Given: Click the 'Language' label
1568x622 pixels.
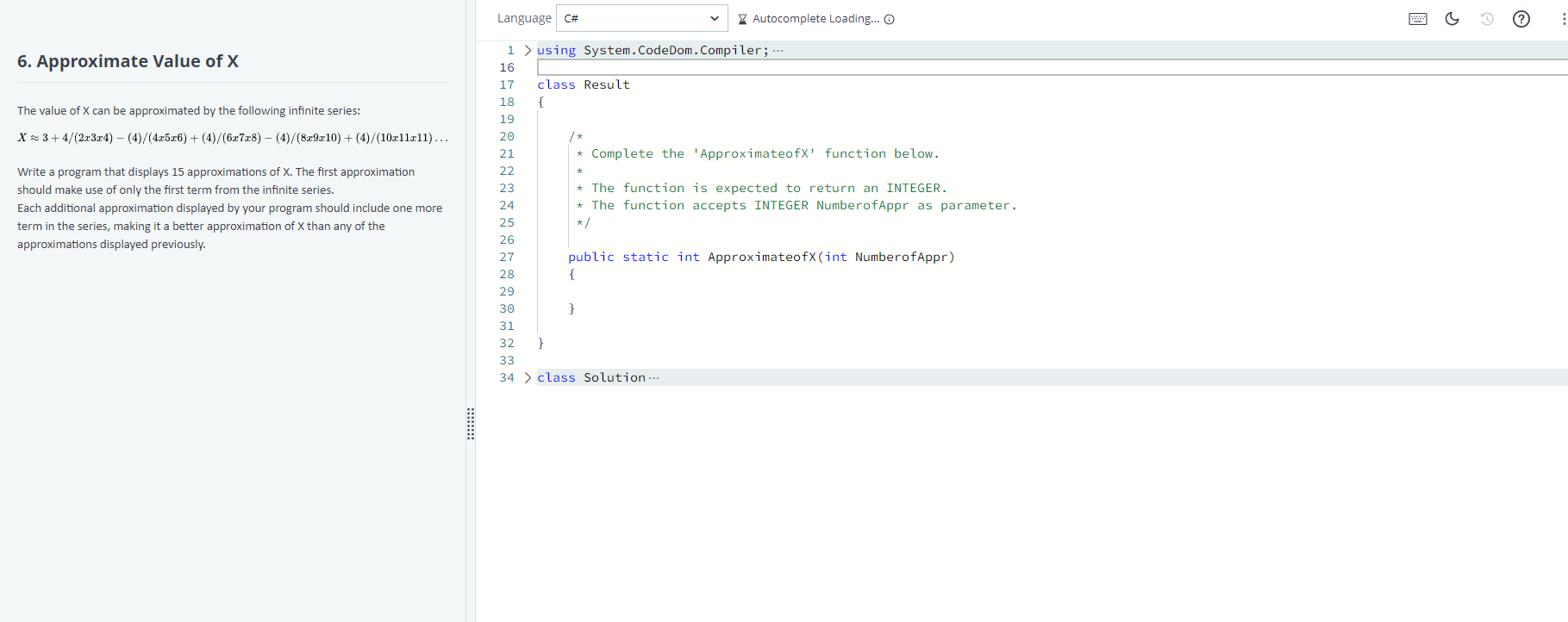Looking at the screenshot, I should [524, 18].
